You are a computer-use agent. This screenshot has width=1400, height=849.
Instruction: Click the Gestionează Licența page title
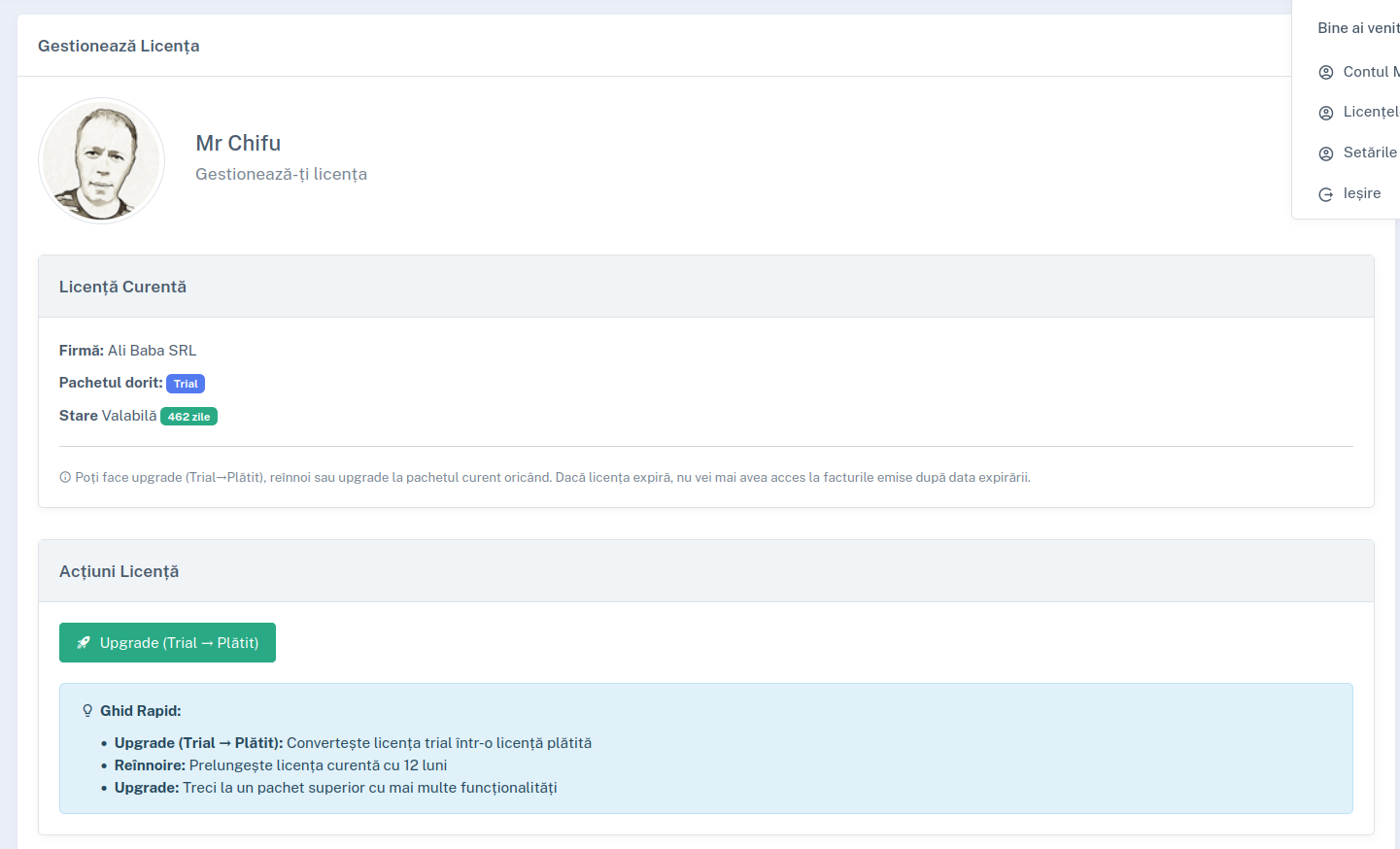coord(119,46)
